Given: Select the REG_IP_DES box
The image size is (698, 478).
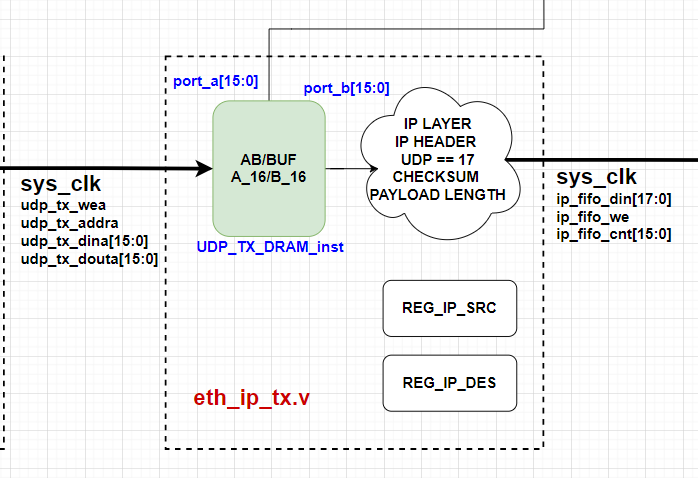Looking at the screenshot, I should [450, 383].
